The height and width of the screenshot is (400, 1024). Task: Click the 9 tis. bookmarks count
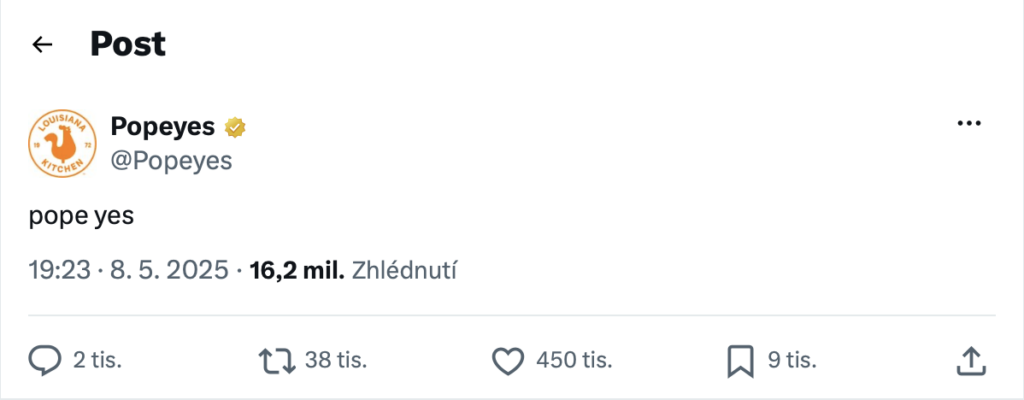tap(792, 359)
